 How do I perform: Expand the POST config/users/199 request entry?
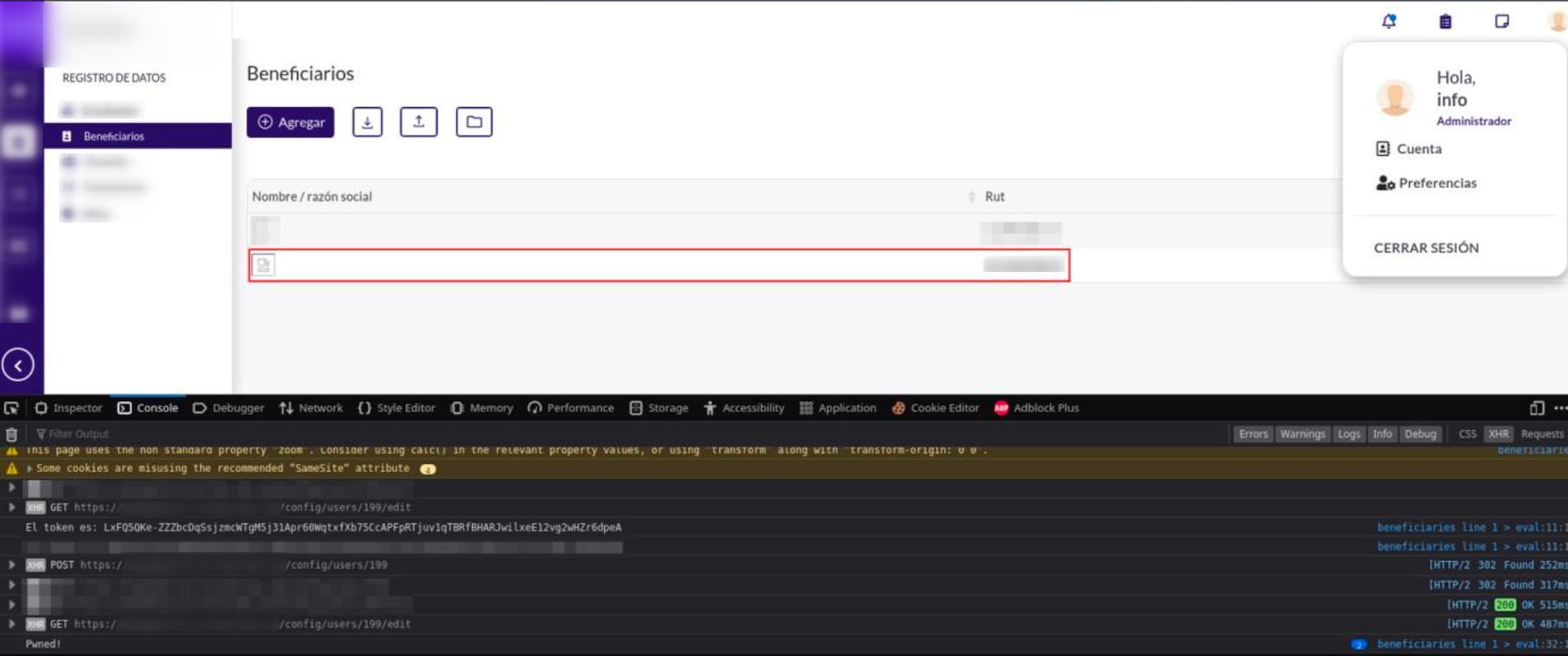[x=12, y=565]
